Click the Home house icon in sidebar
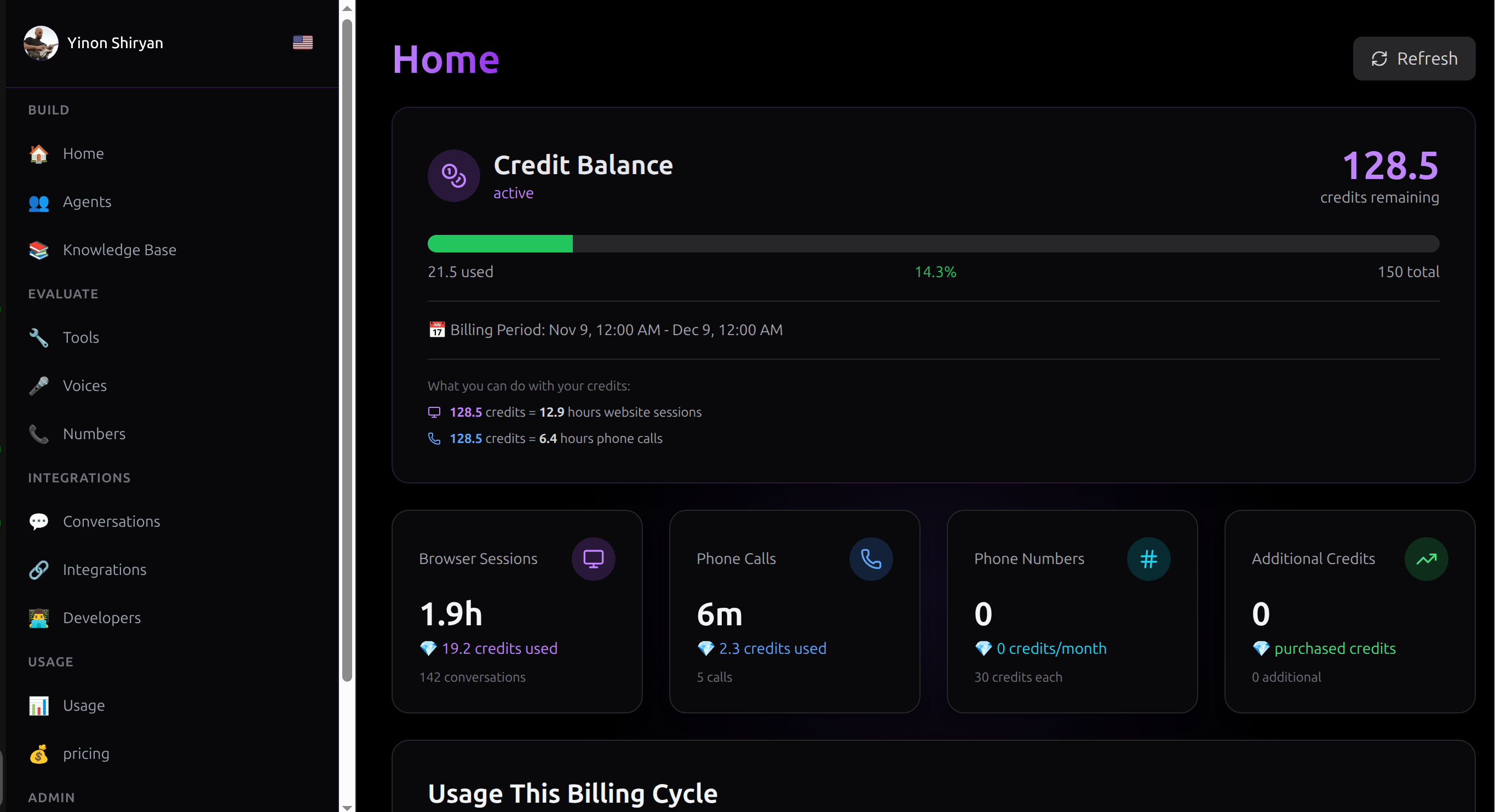 tap(38, 154)
